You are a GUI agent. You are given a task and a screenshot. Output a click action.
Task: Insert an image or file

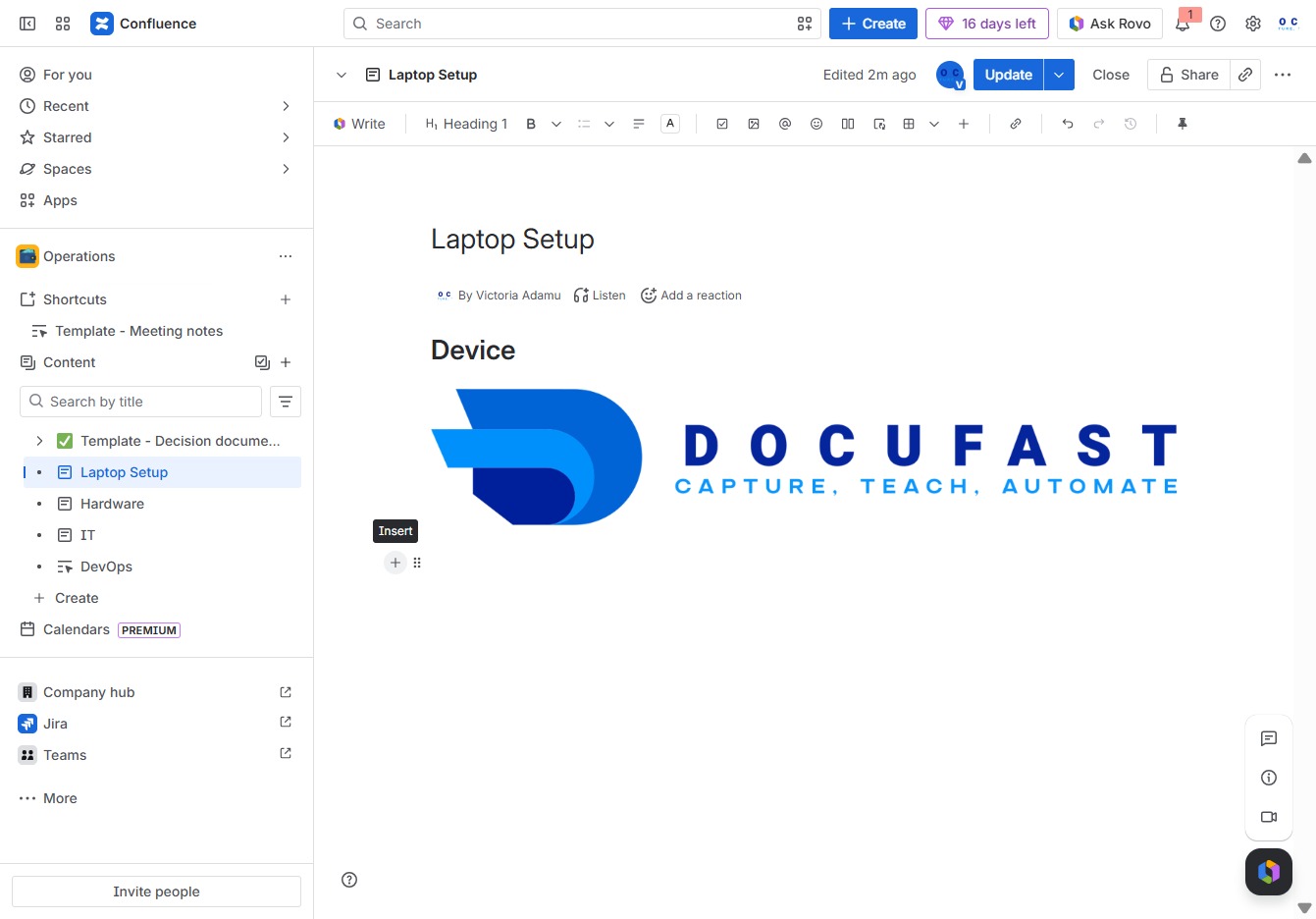coord(754,124)
